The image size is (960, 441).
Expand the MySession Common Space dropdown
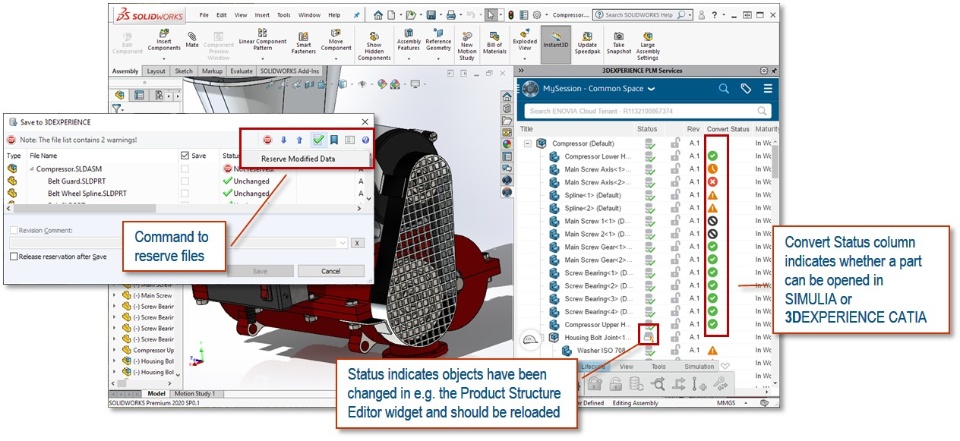point(651,89)
